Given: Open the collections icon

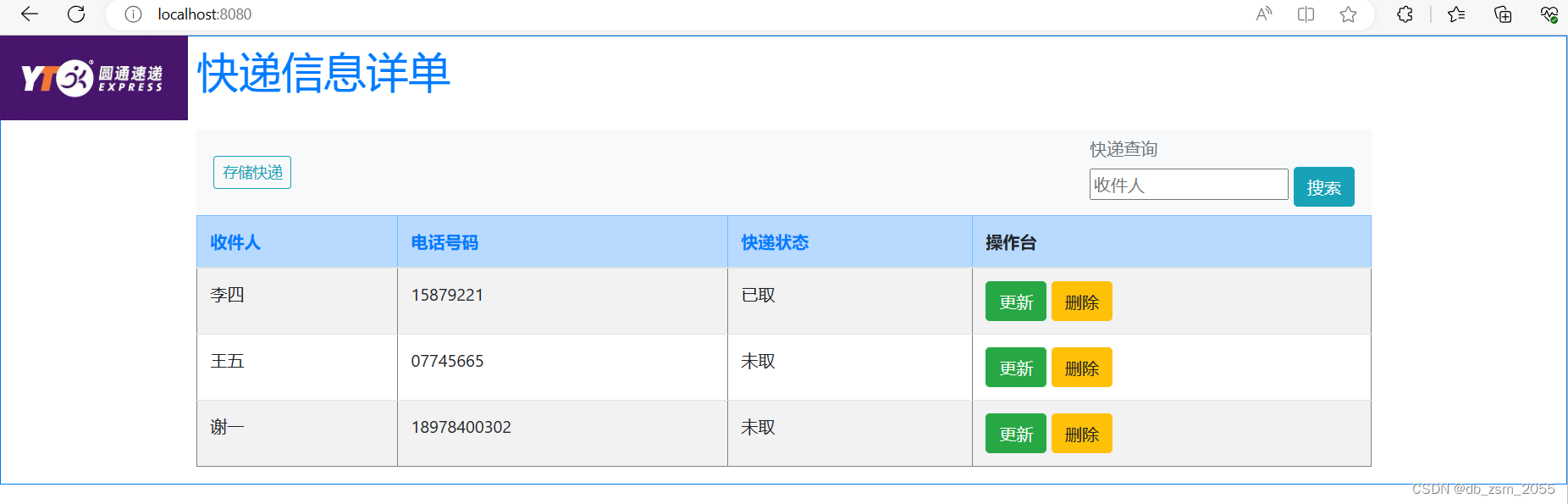Looking at the screenshot, I should [1503, 14].
